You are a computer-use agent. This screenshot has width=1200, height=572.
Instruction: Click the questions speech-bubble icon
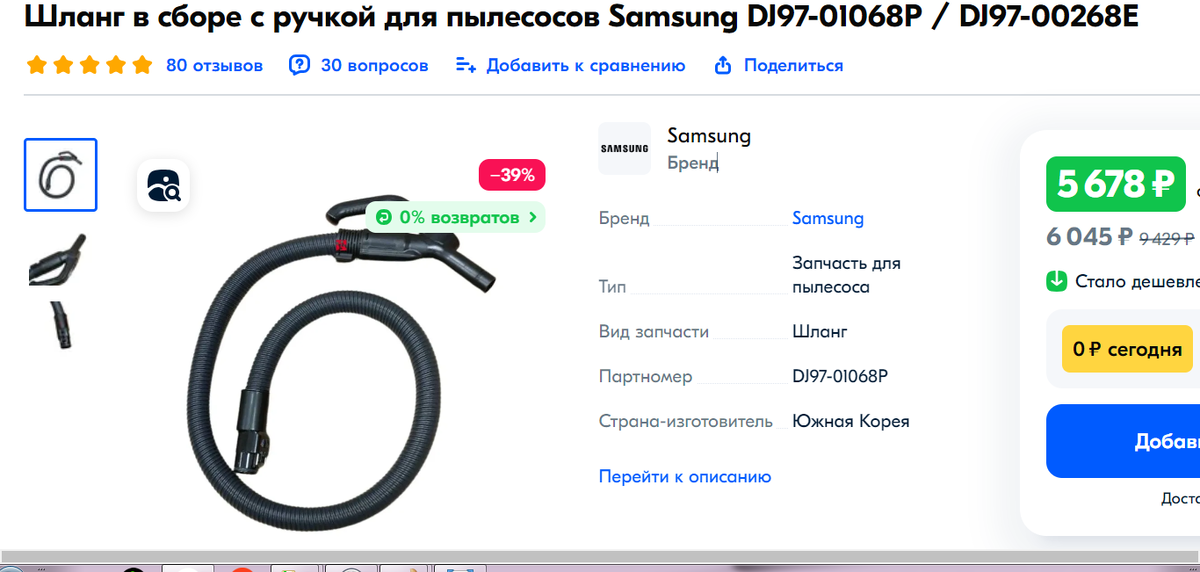(299, 65)
